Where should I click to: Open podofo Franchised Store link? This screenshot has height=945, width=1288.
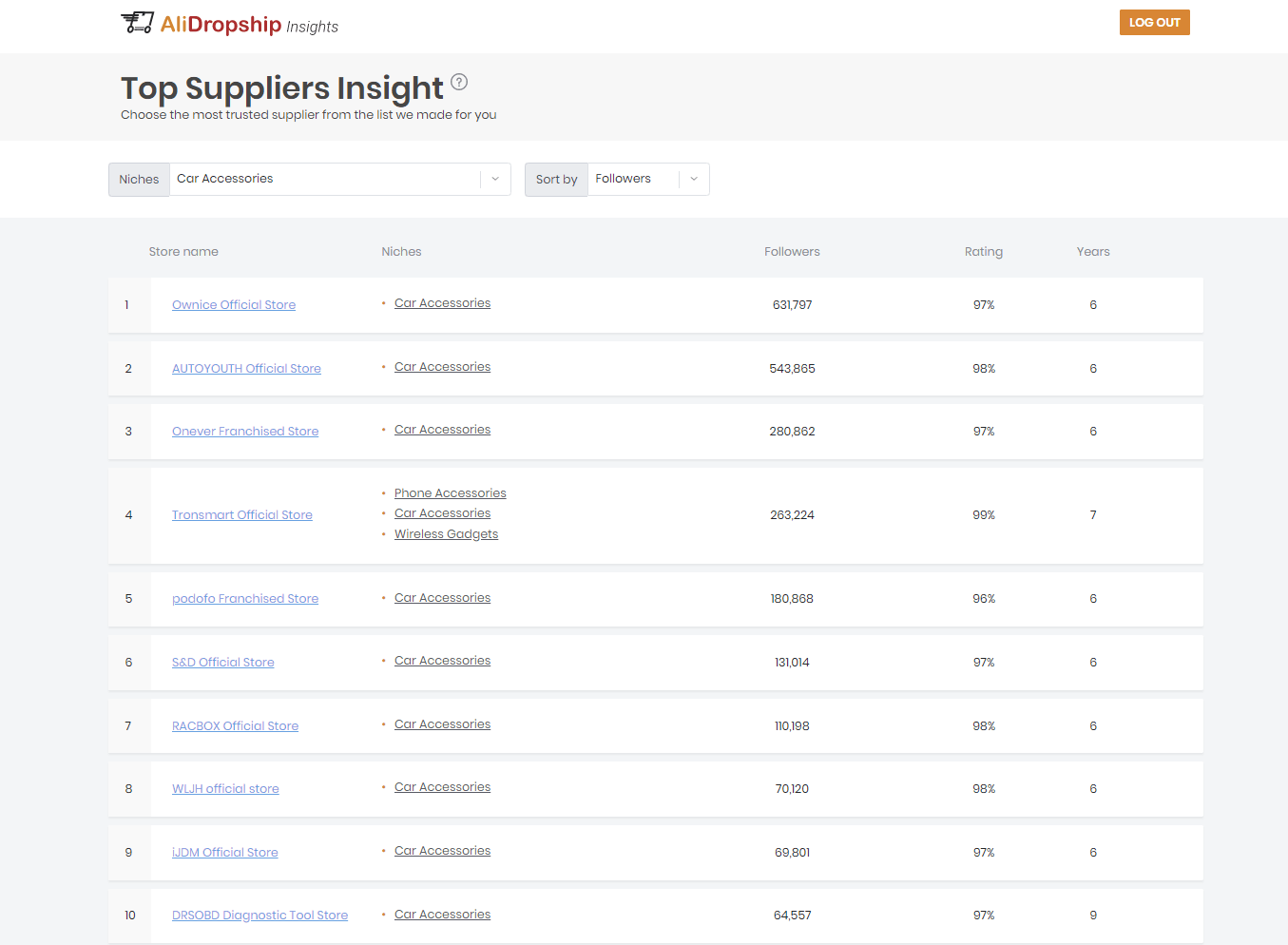(x=245, y=598)
